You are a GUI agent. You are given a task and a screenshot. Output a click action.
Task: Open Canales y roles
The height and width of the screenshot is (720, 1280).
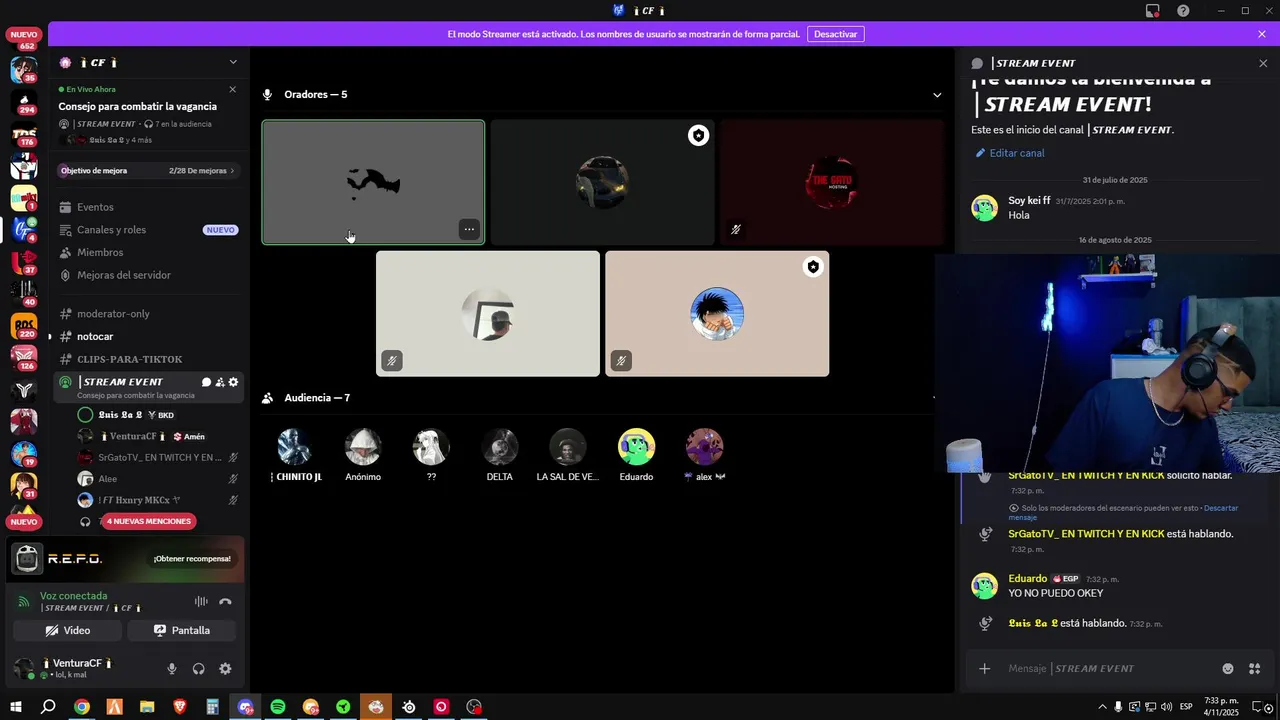coord(150,230)
